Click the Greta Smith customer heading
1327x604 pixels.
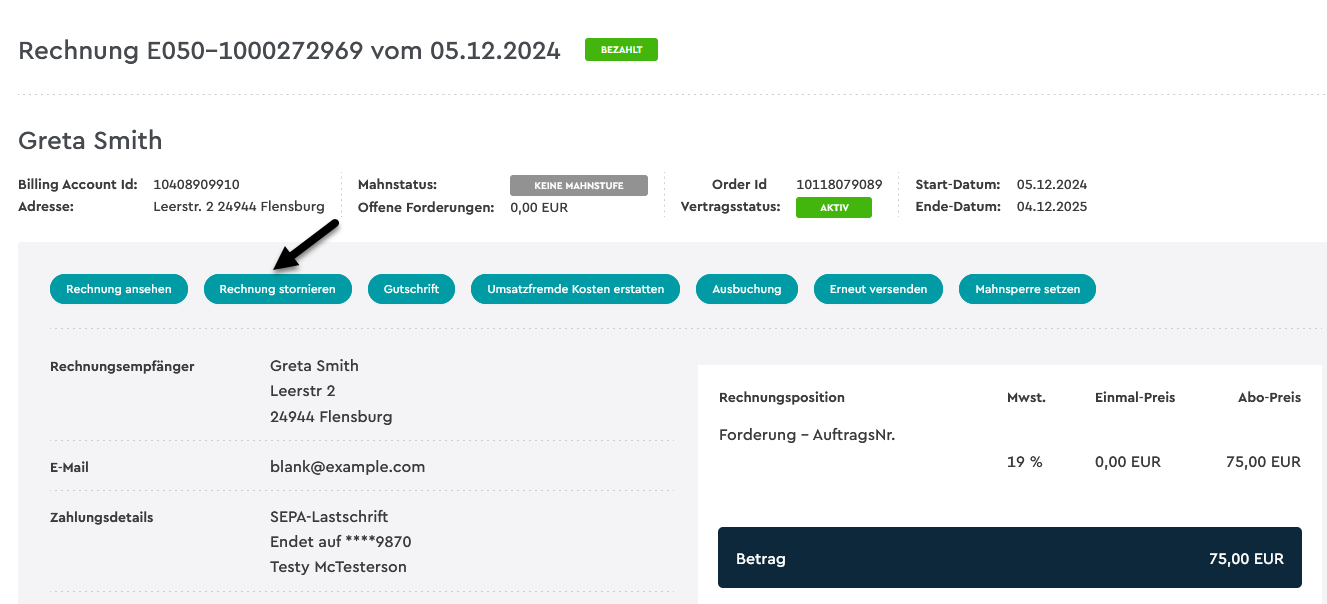90,140
